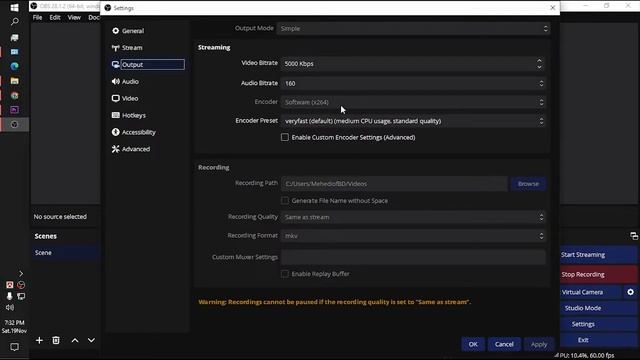The height and width of the screenshot is (360, 640).
Task: Toggle Studio Mode in OBS
Action: coord(598,308)
